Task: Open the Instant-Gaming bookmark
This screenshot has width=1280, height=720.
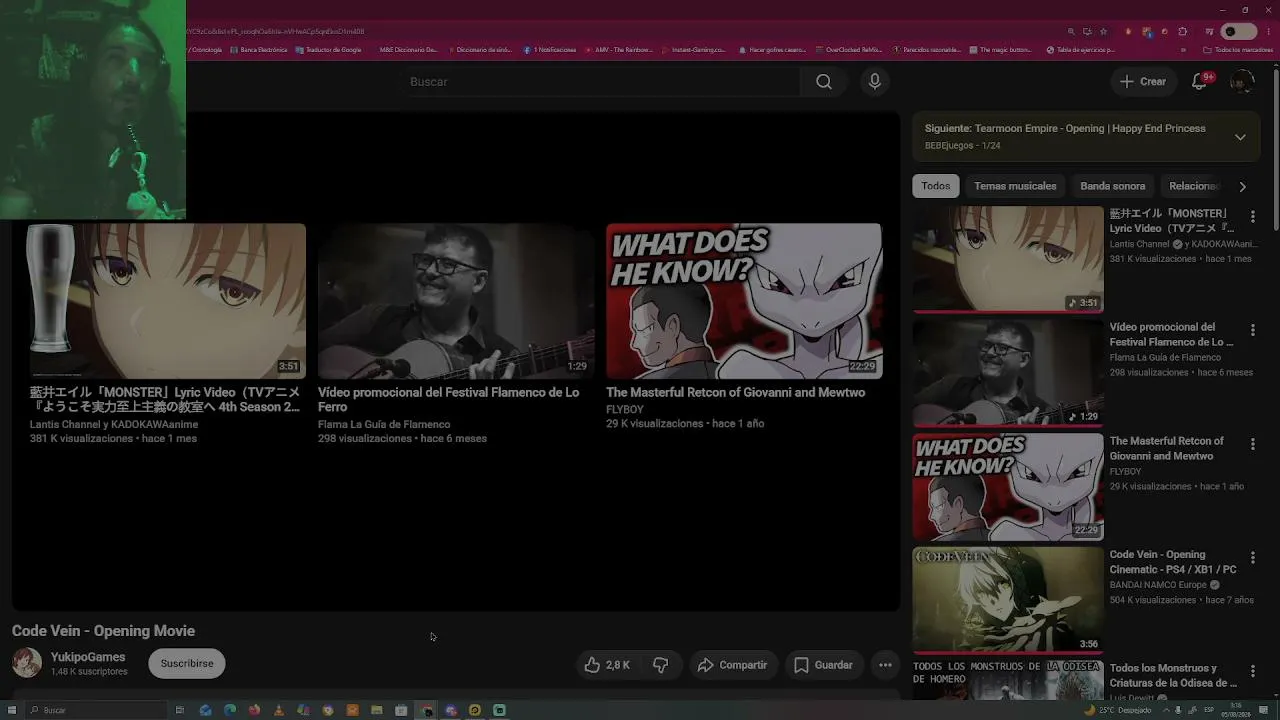Action: [695, 50]
